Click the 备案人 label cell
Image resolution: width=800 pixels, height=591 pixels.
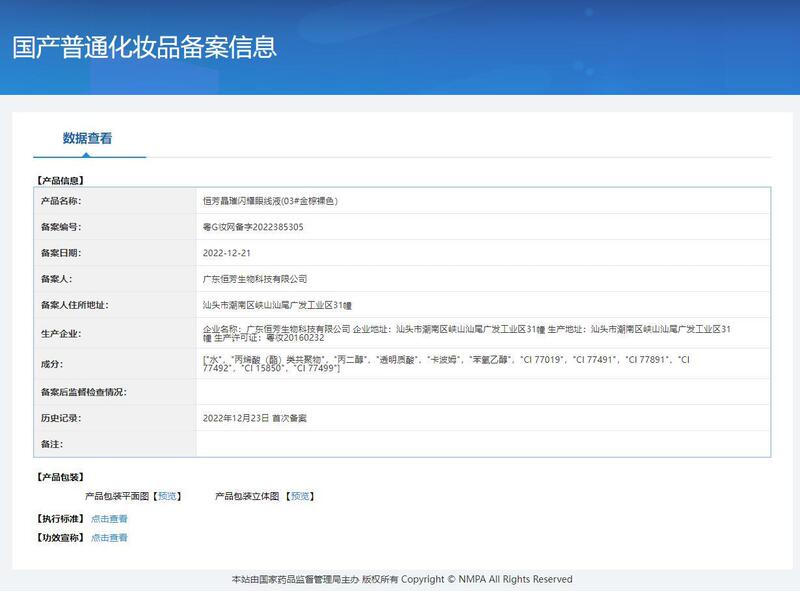[x=115, y=279]
